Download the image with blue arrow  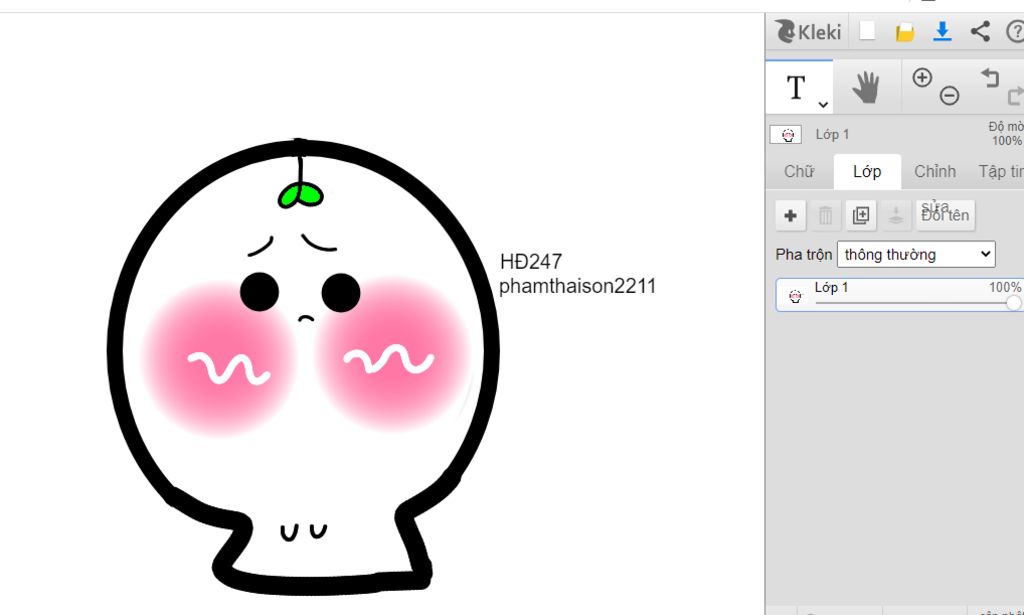click(x=942, y=31)
